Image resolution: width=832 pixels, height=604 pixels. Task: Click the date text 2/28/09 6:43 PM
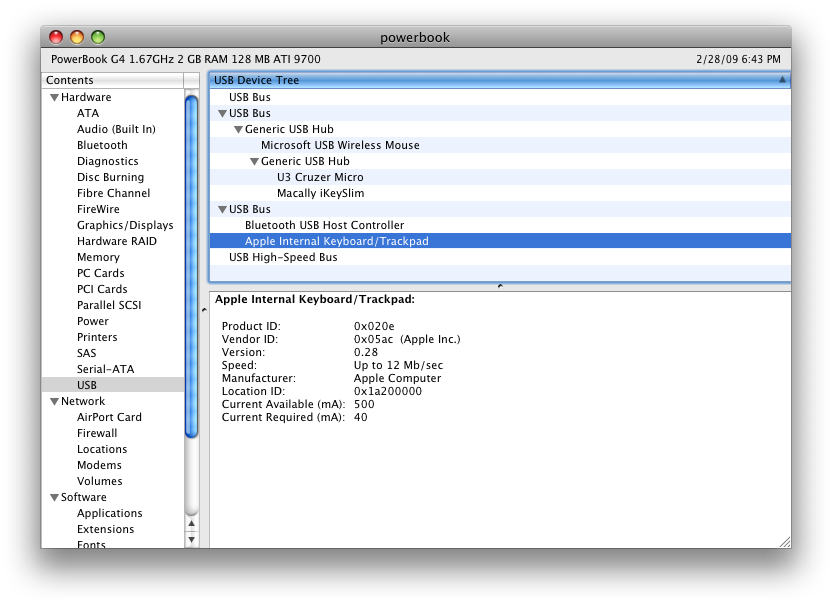click(x=738, y=59)
